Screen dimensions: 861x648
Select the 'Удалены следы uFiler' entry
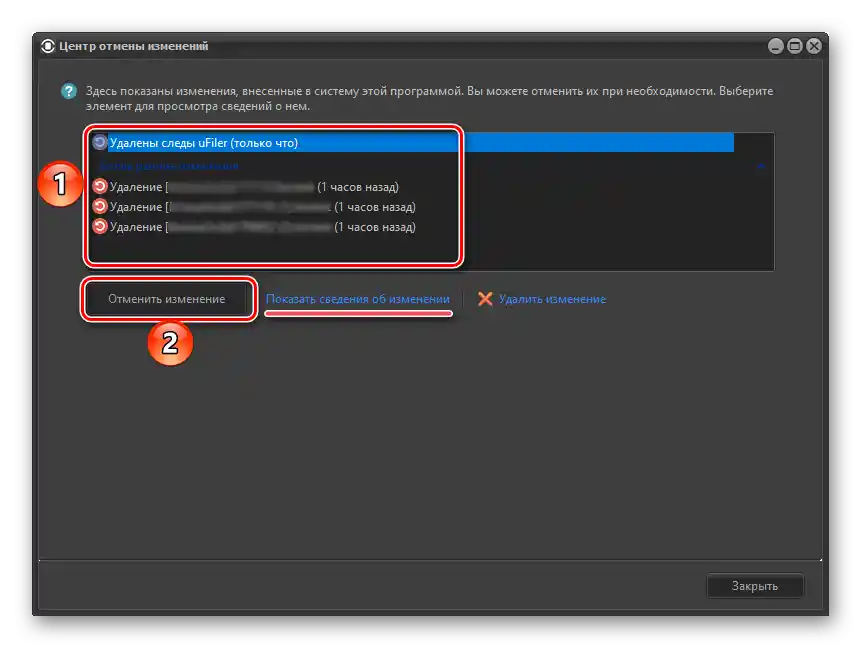pyautogui.click(x=413, y=143)
